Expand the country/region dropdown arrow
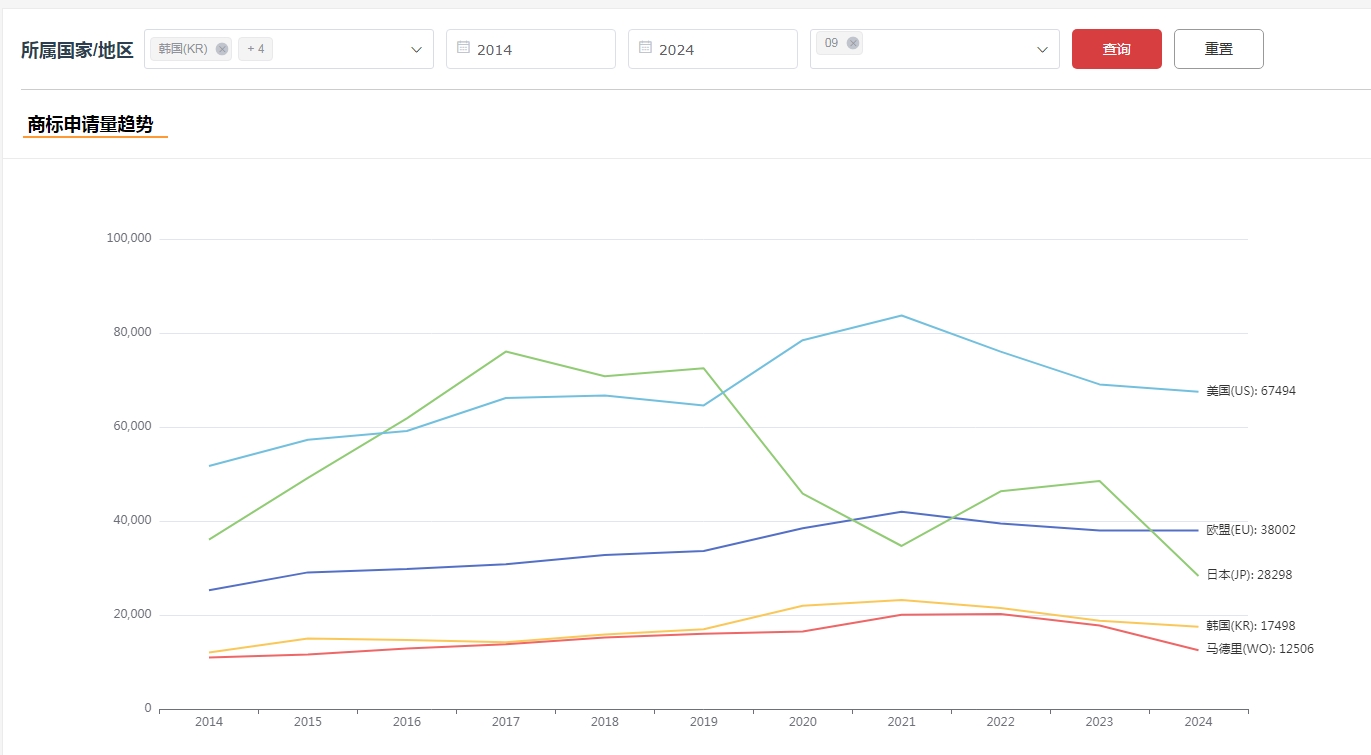This screenshot has height=755, width=1371. point(416,50)
